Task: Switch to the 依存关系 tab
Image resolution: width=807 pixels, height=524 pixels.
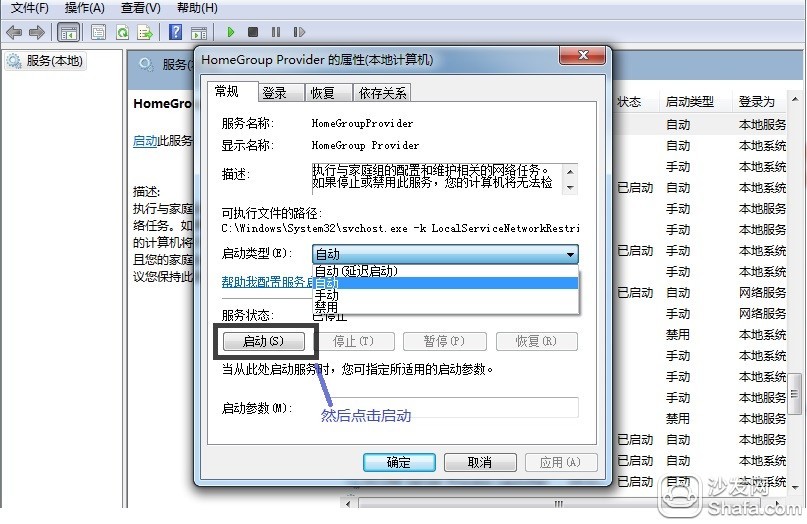Action: (382, 93)
